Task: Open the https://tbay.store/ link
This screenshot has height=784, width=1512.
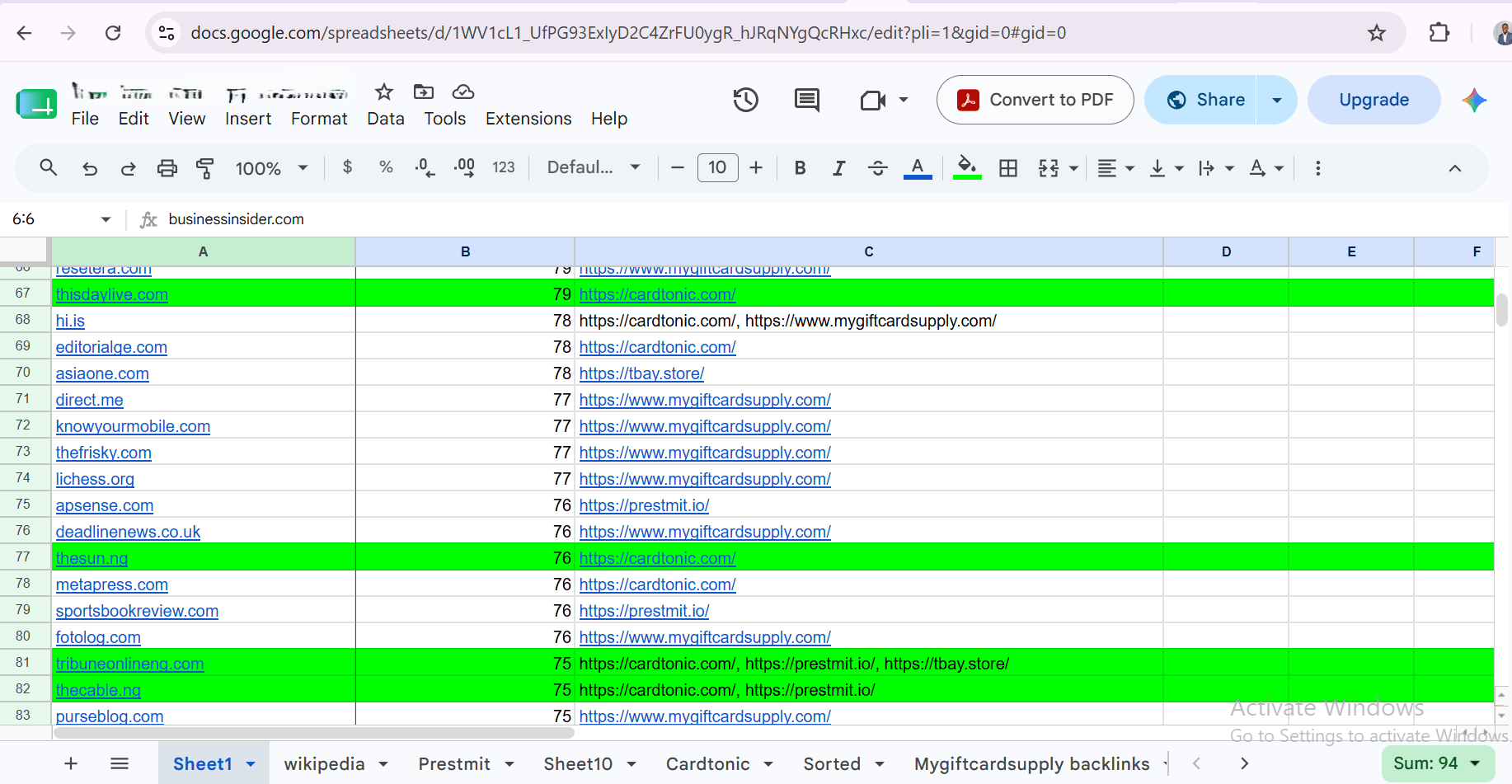Action: (x=641, y=373)
